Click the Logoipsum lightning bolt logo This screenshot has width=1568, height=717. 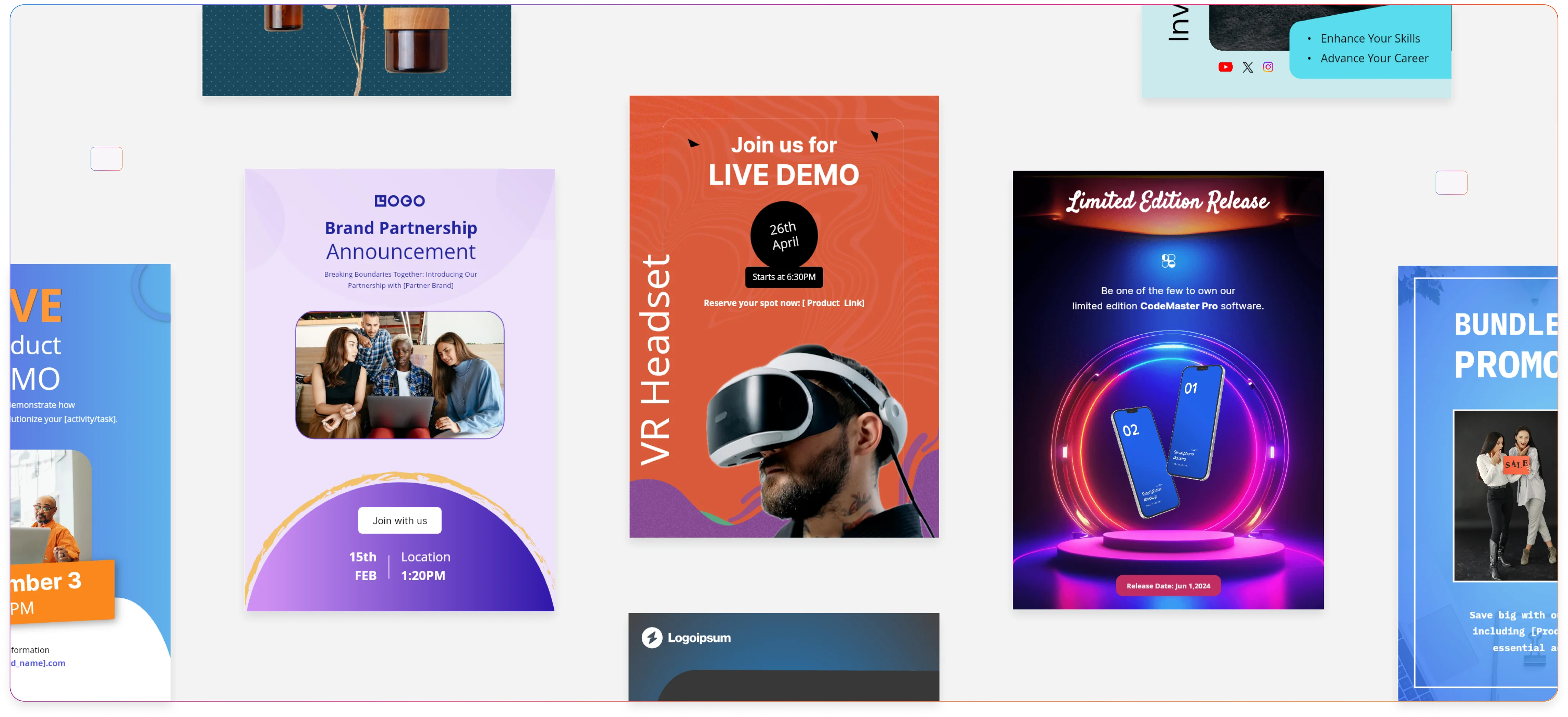651,637
